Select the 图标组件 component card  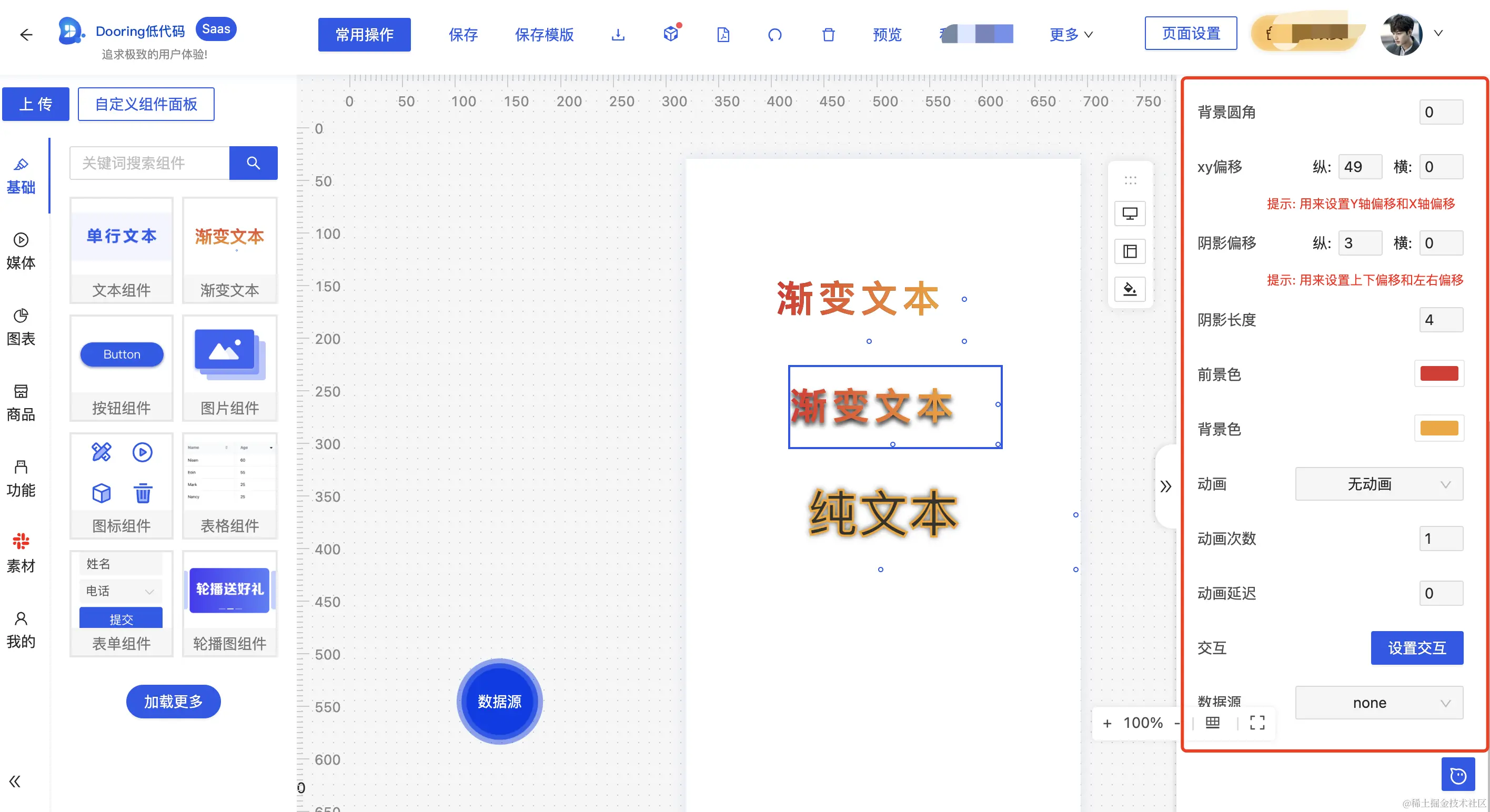(x=122, y=486)
